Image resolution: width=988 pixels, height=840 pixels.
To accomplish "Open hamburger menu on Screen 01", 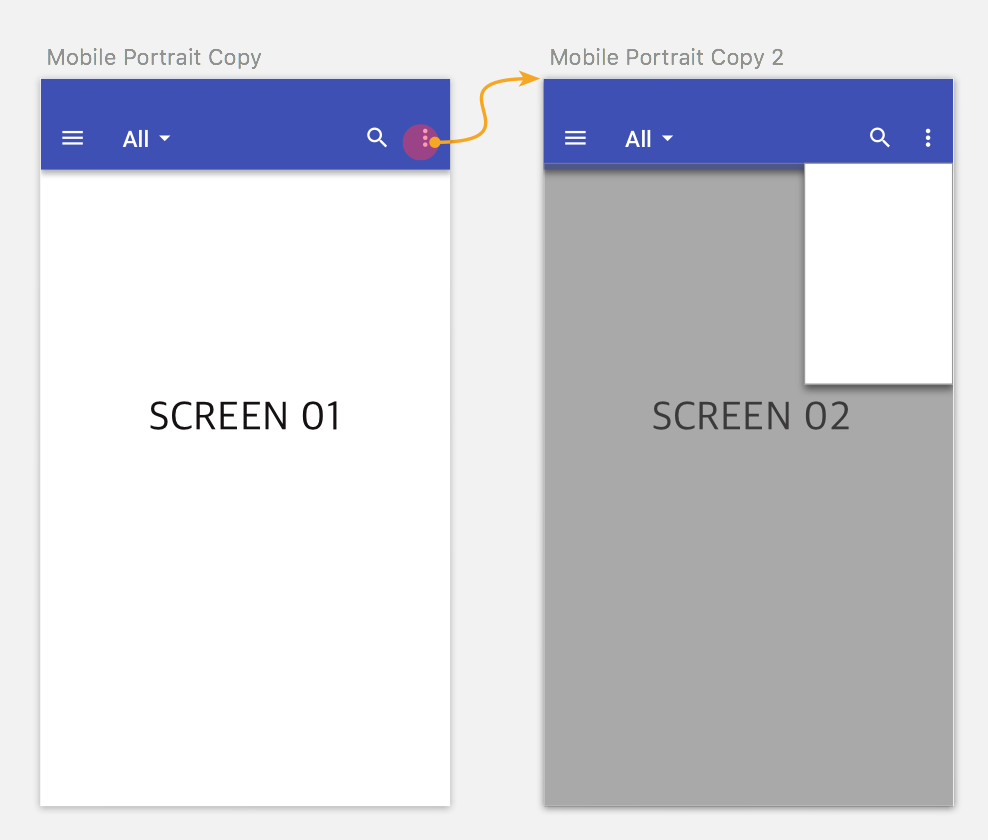I will tap(72, 138).
